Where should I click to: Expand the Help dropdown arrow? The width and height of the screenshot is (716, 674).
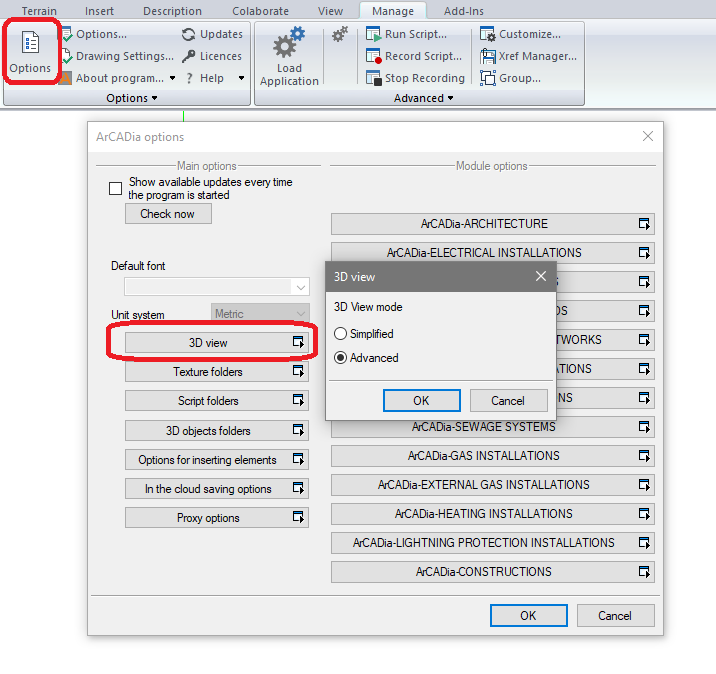click(x=242, y=78)
